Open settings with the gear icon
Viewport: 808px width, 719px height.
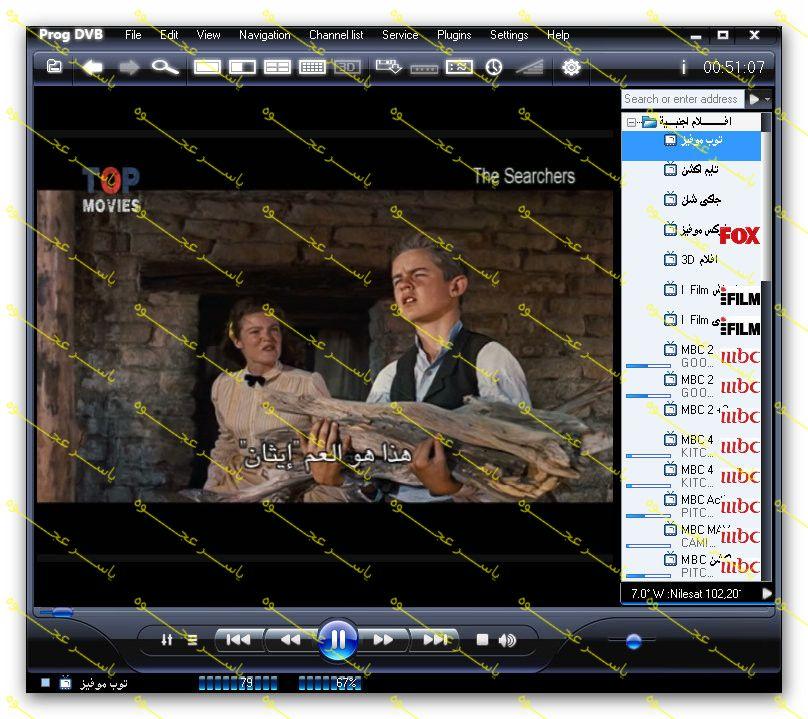[x=571, y=67]
